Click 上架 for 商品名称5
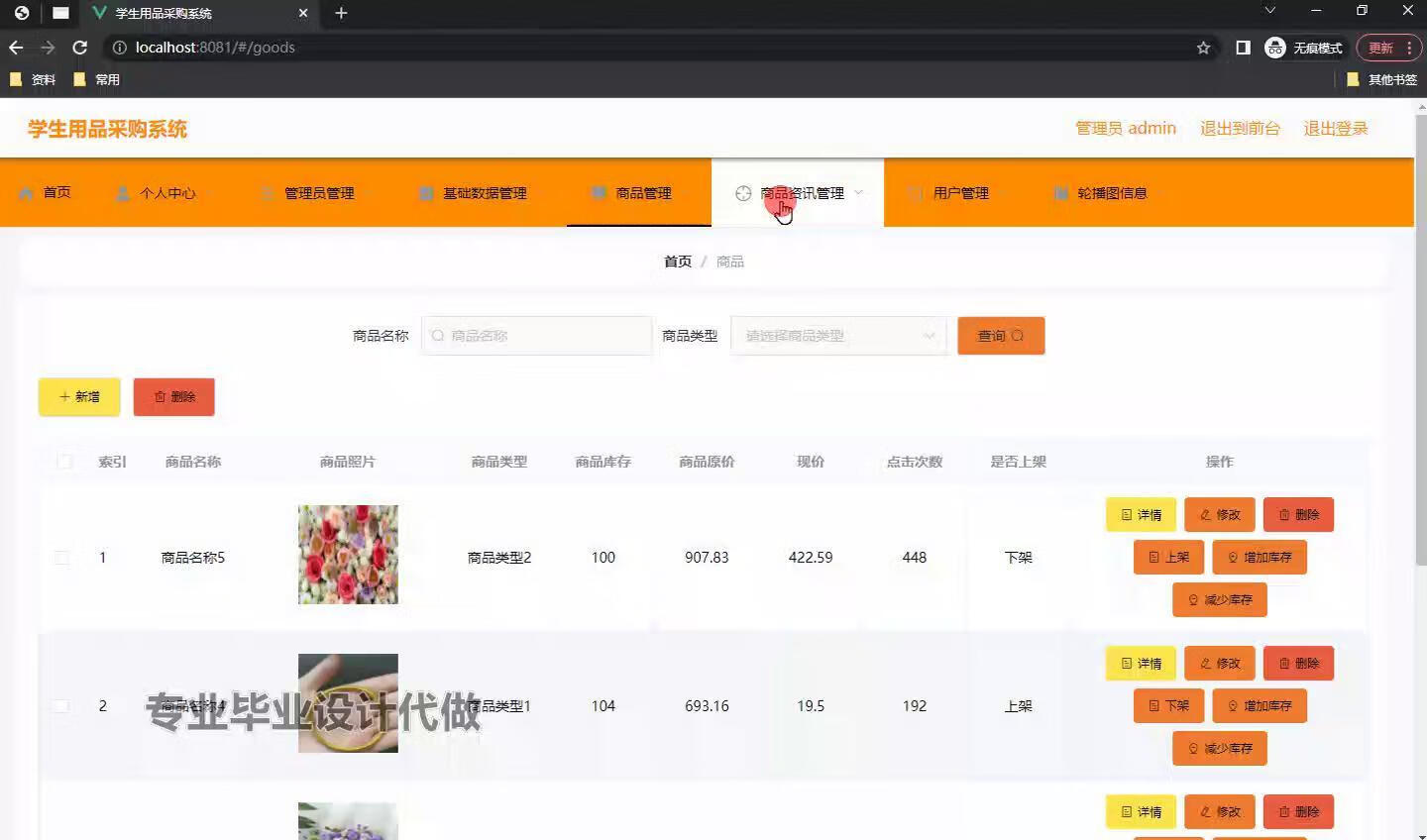 [1168, 558]
